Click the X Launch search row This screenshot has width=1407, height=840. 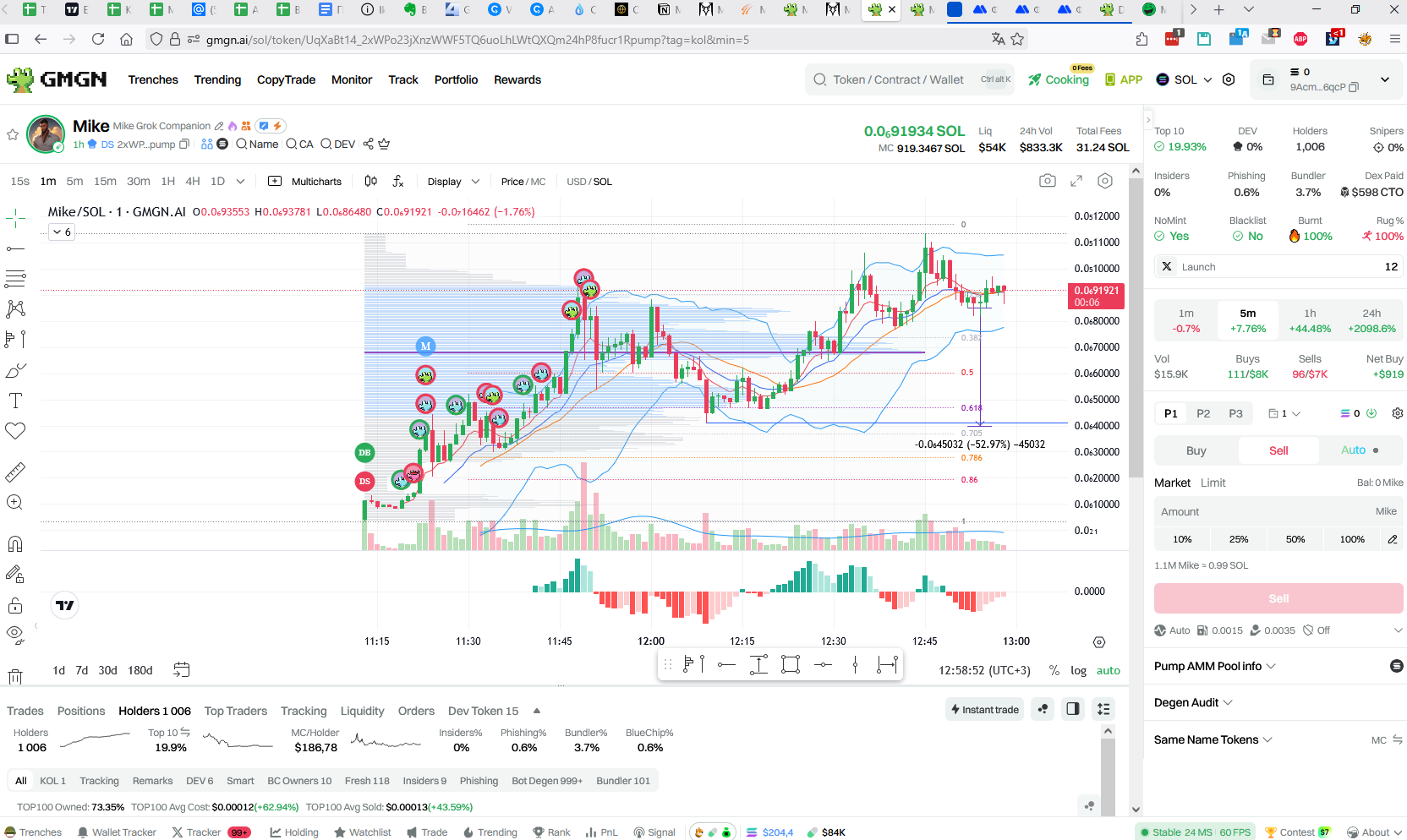(1278, 266)
